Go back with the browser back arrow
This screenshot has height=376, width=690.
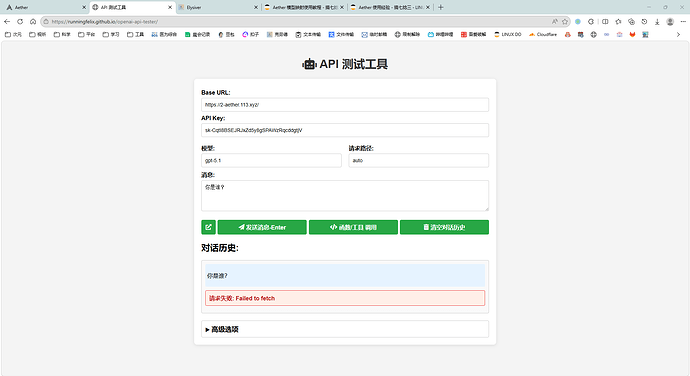click(x=7, y=22)
